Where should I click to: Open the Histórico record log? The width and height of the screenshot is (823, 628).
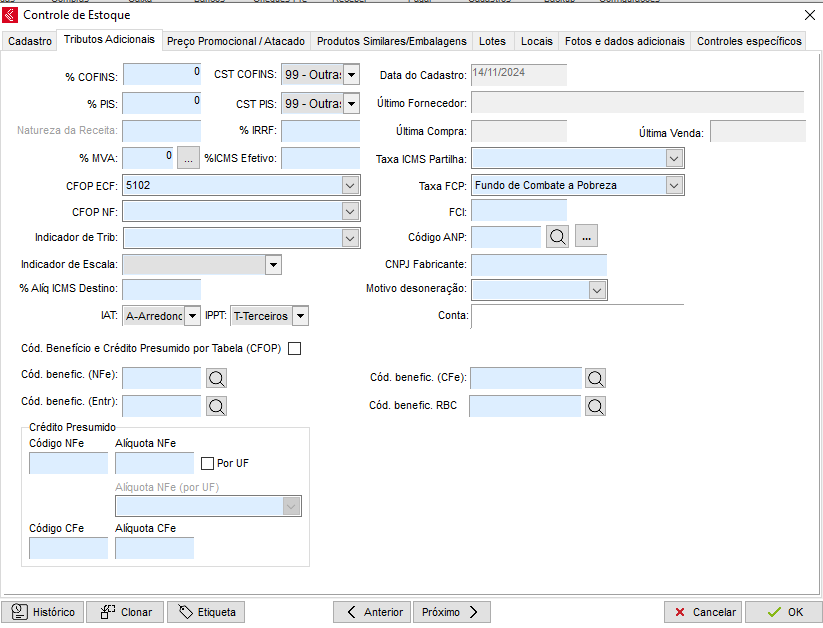43,612
